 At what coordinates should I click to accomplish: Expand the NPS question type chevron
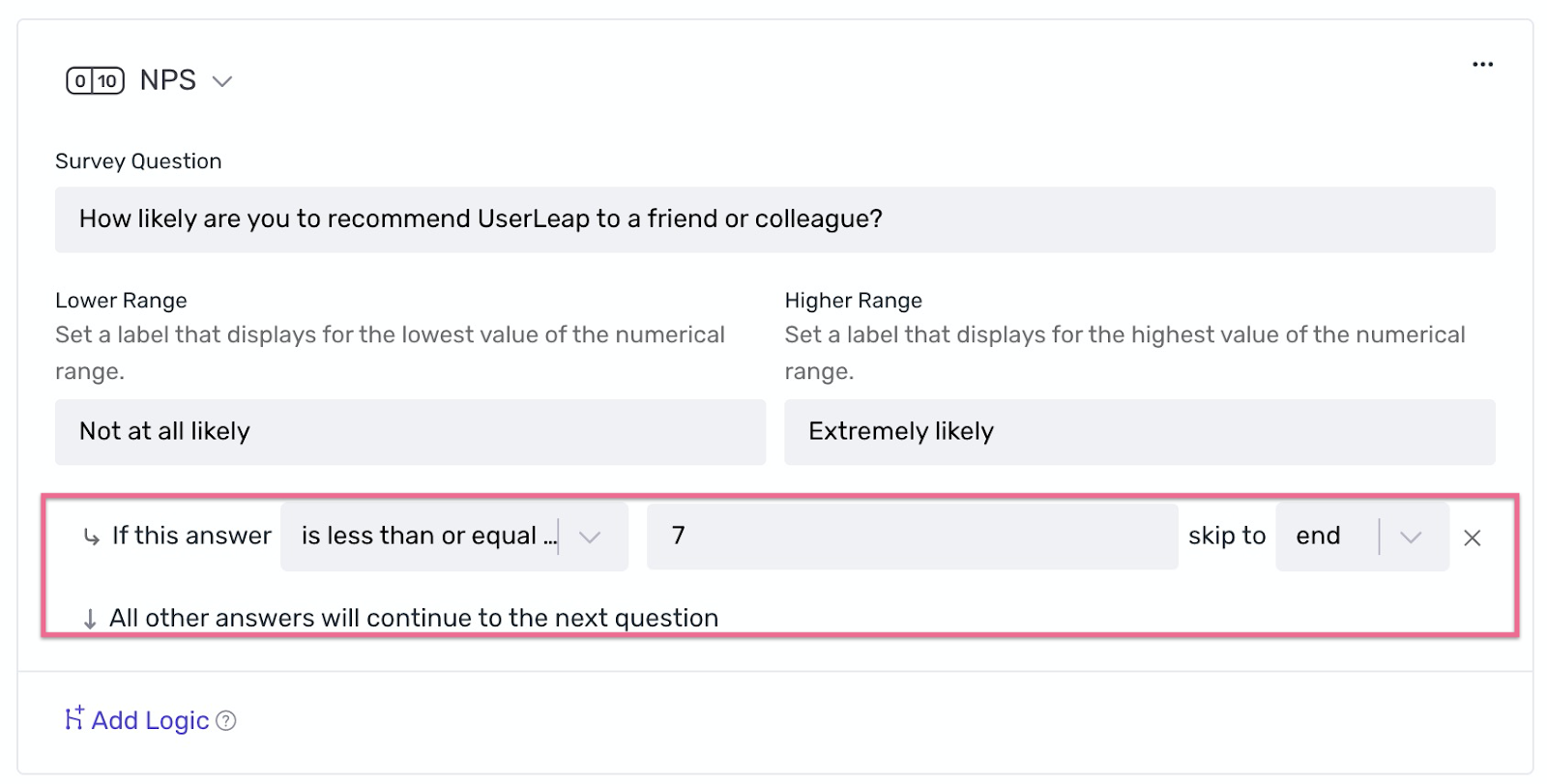(222, 81)
